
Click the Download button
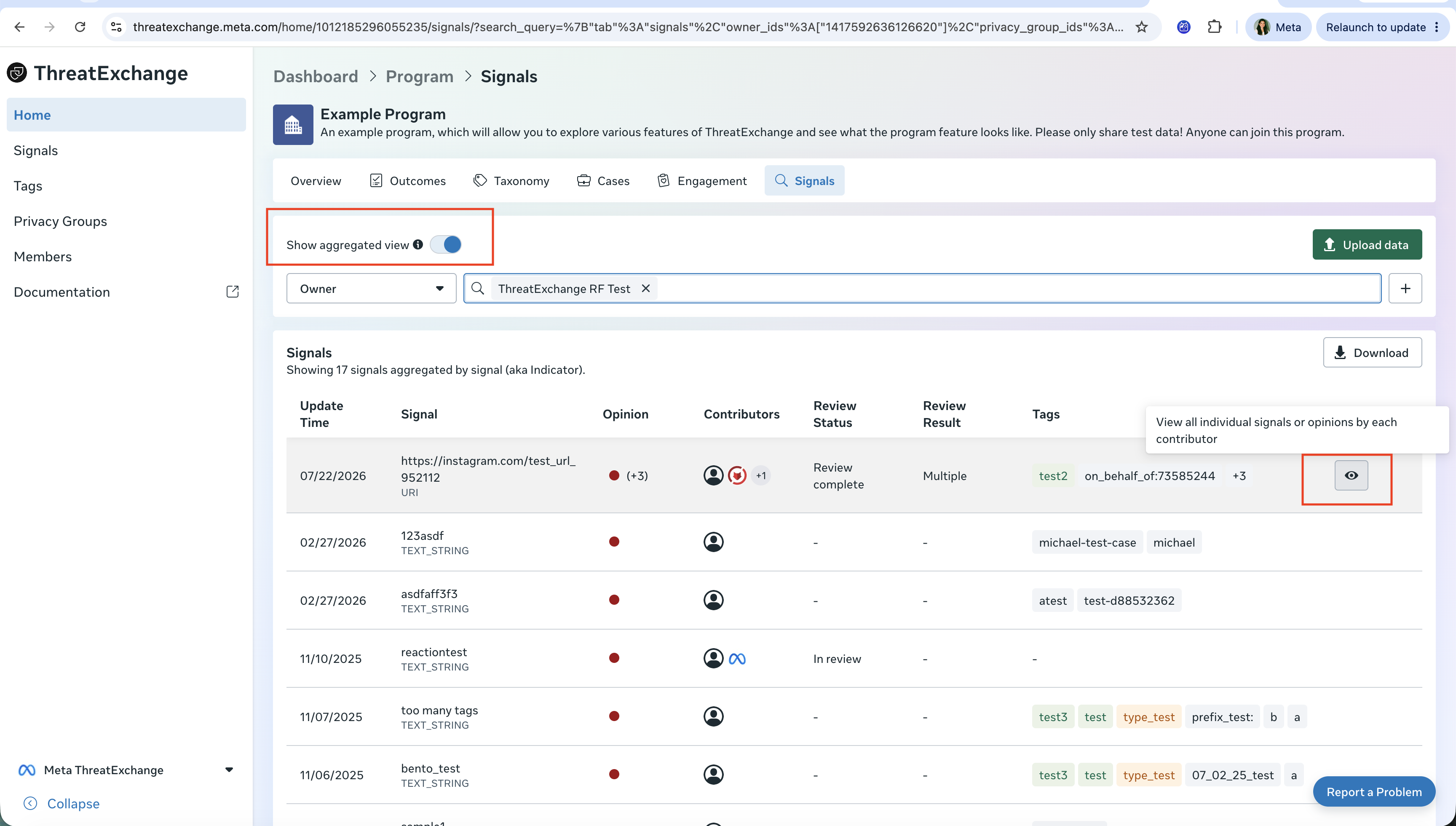point(1373,352)
